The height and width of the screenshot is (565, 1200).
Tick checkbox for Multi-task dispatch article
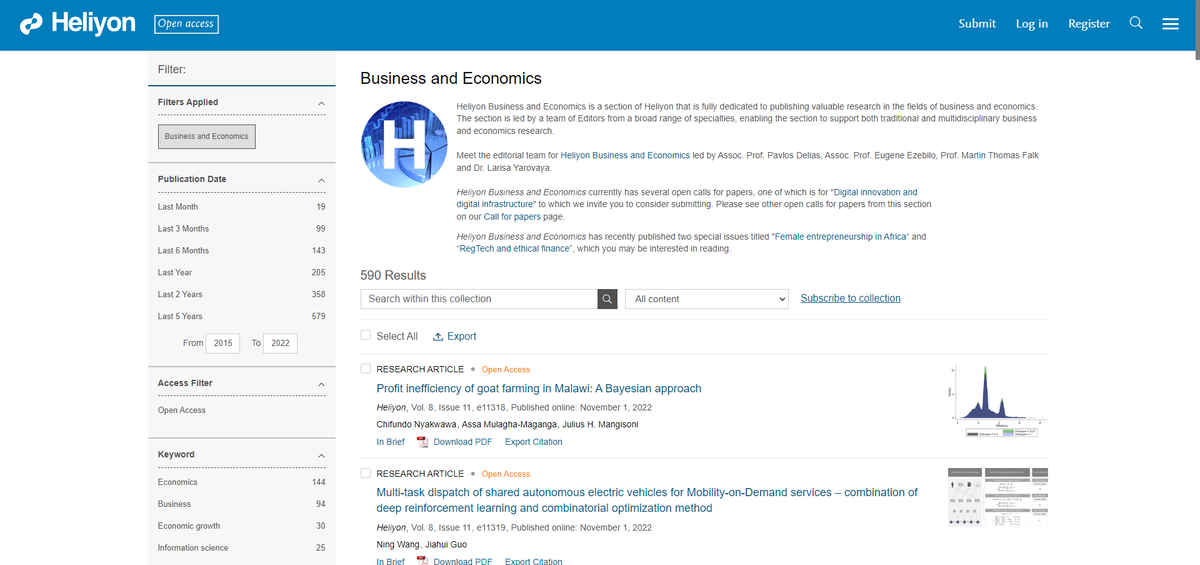pos(366,473)
